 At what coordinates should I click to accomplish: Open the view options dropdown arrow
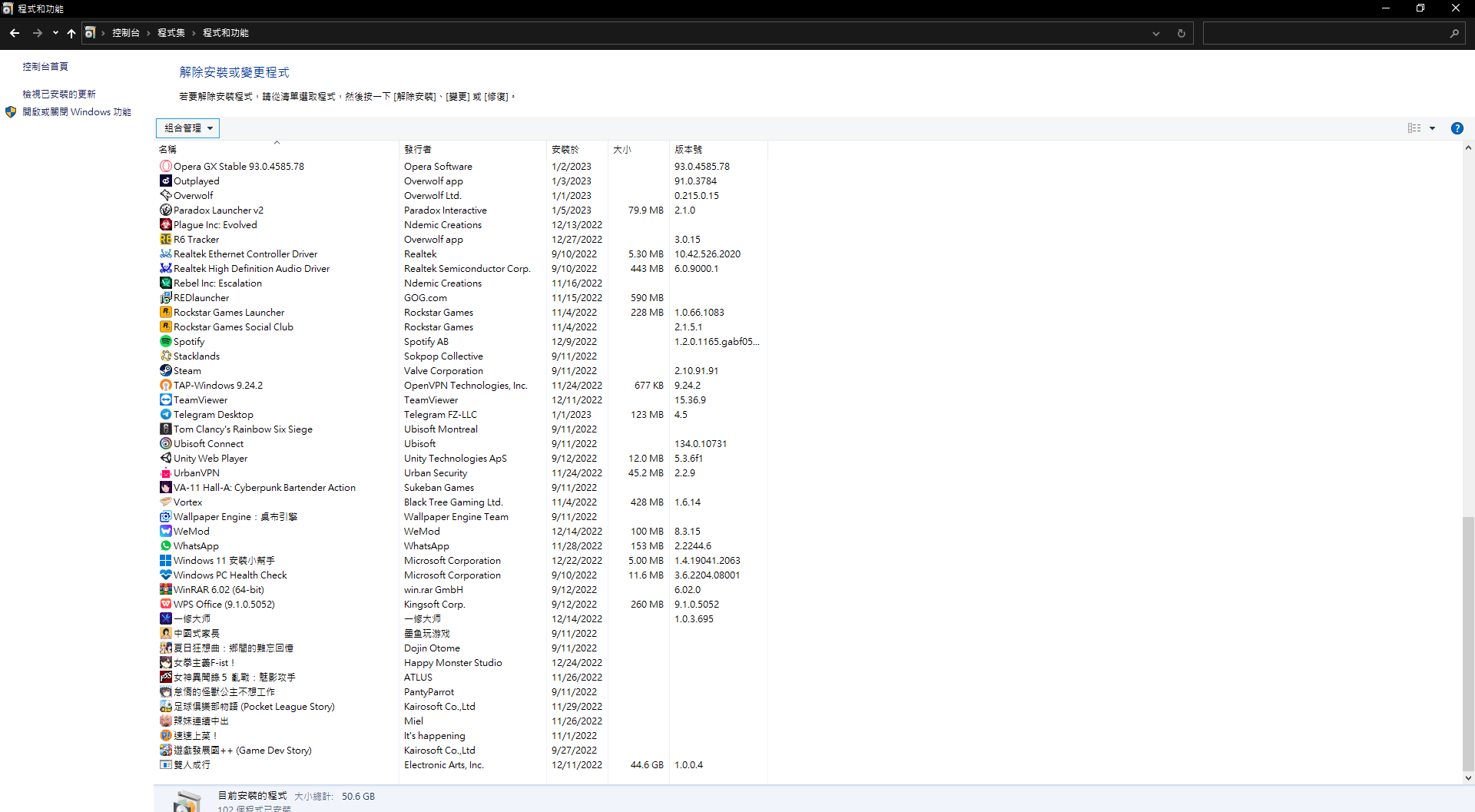(1432, 128)
